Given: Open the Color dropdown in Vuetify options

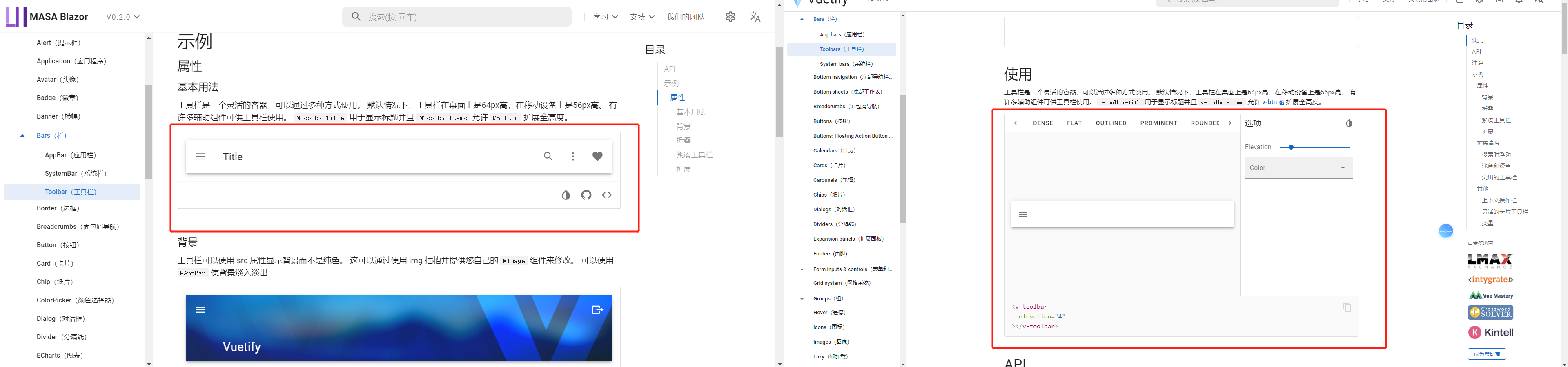Looking at the screenshot, I should pos(1298,168).
